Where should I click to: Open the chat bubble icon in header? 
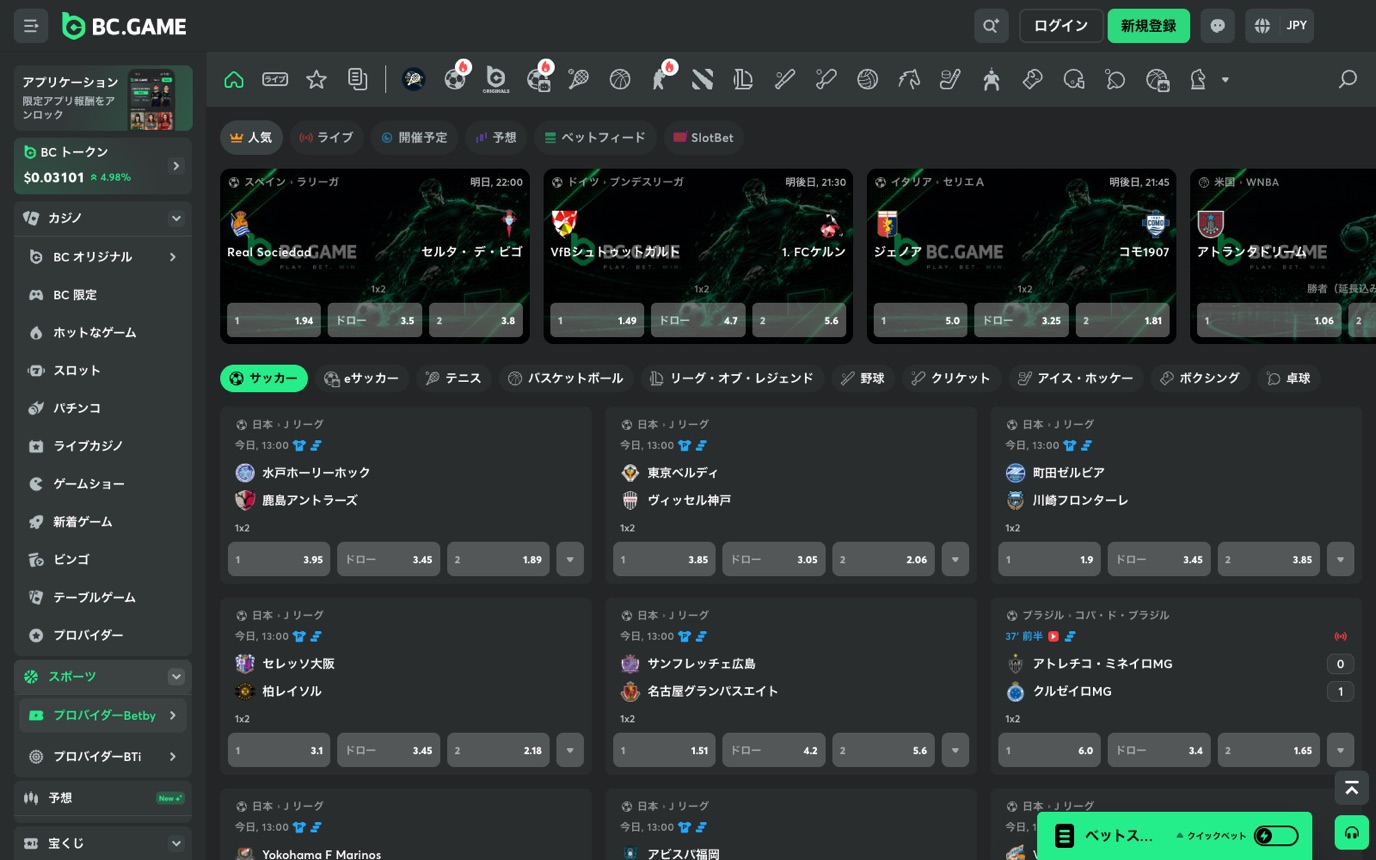[x=1217, y=26]
